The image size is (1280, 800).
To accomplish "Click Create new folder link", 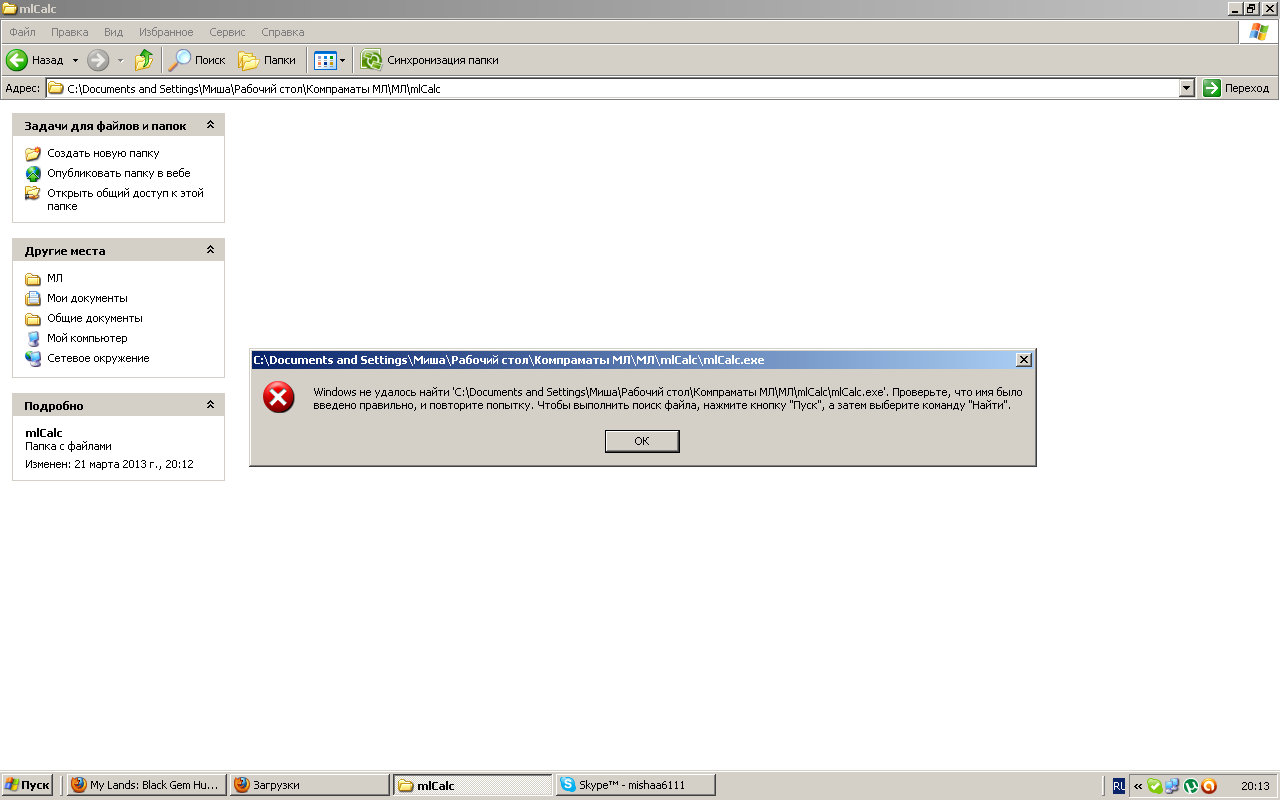I will click(103, 153).
